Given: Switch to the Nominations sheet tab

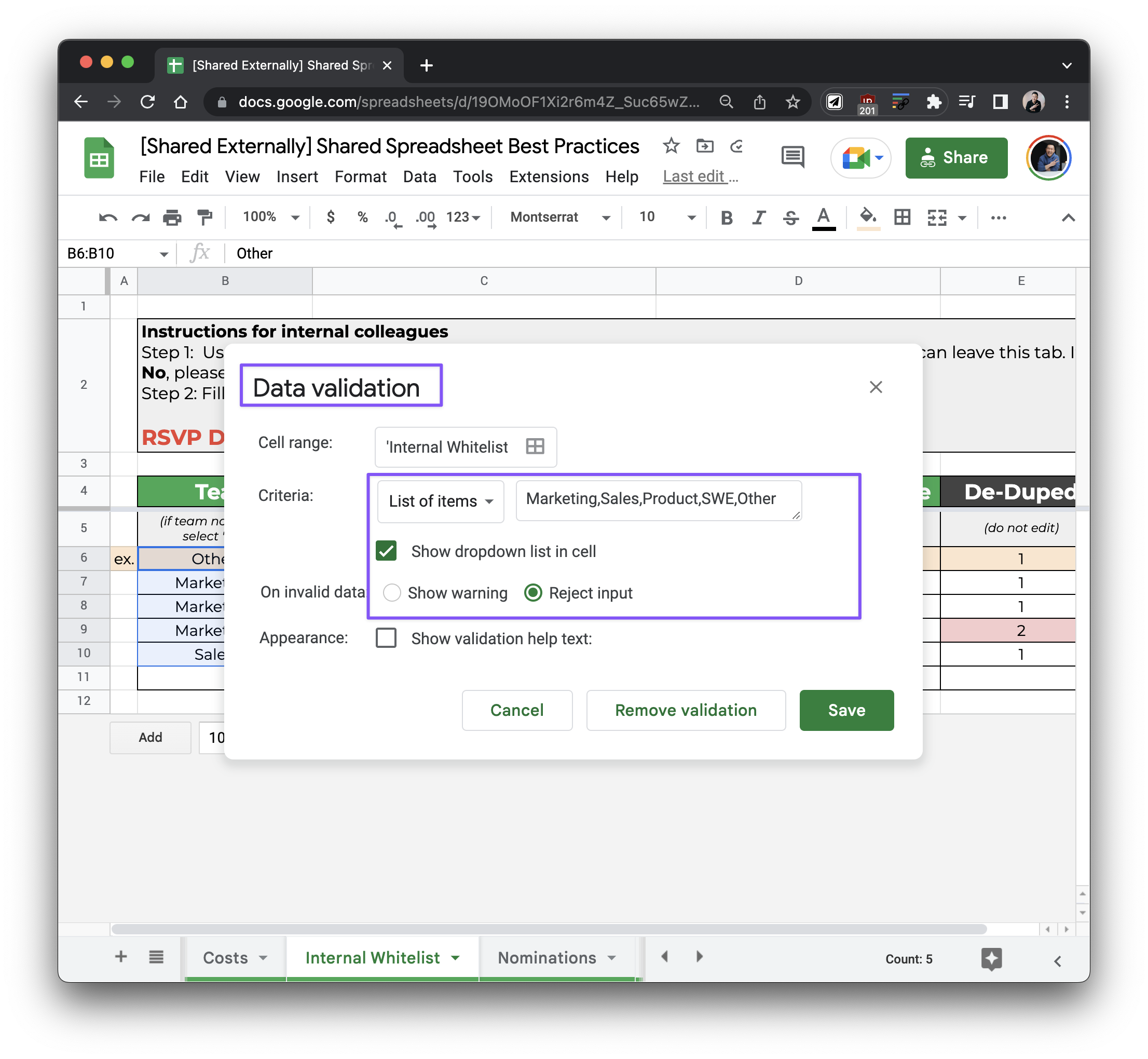Looking at the screenshot, I should [546, 958].
